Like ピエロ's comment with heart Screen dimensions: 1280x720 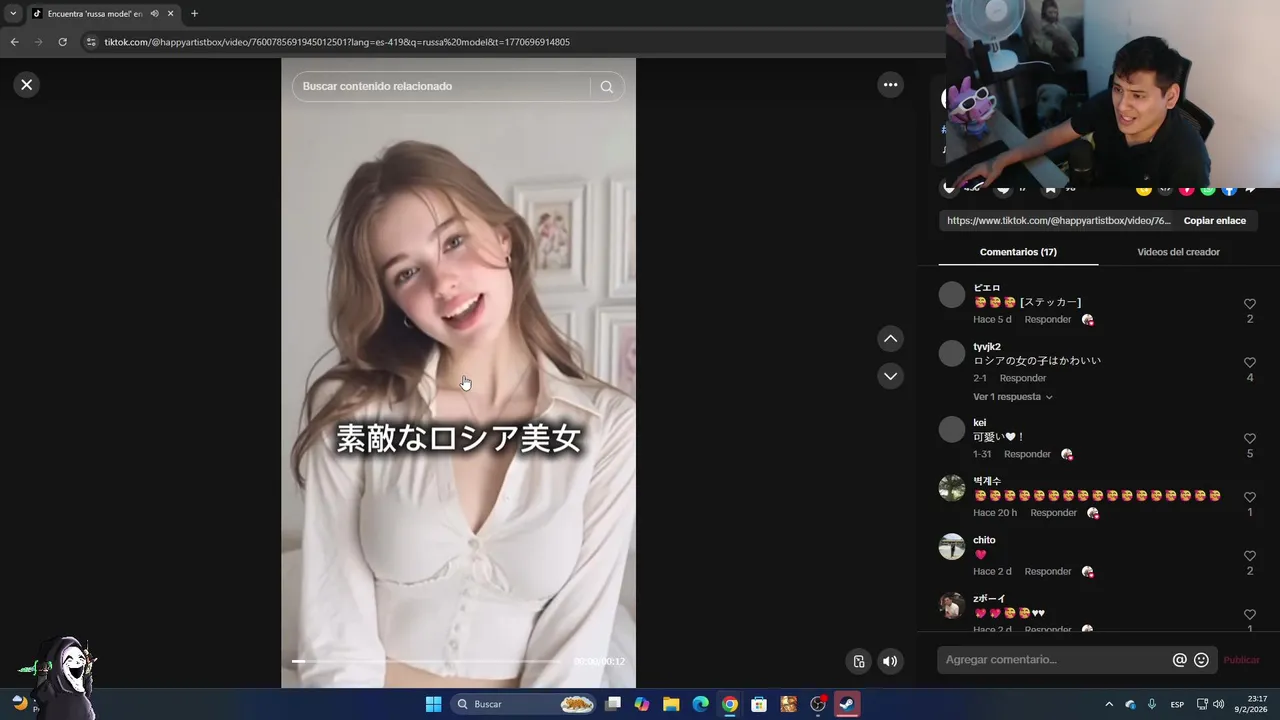point(1250,304)
